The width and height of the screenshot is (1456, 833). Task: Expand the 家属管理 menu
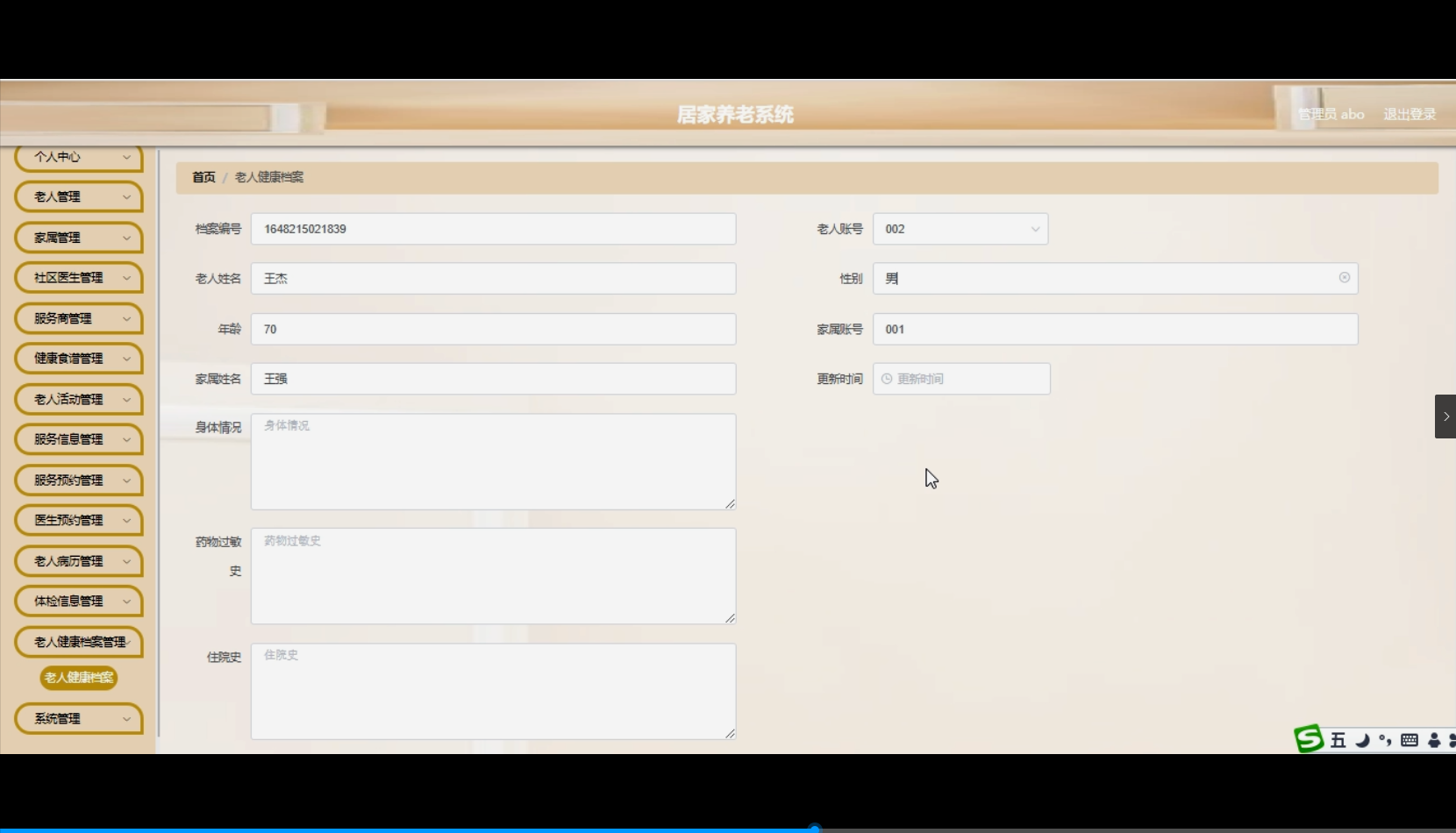point(79,238)
